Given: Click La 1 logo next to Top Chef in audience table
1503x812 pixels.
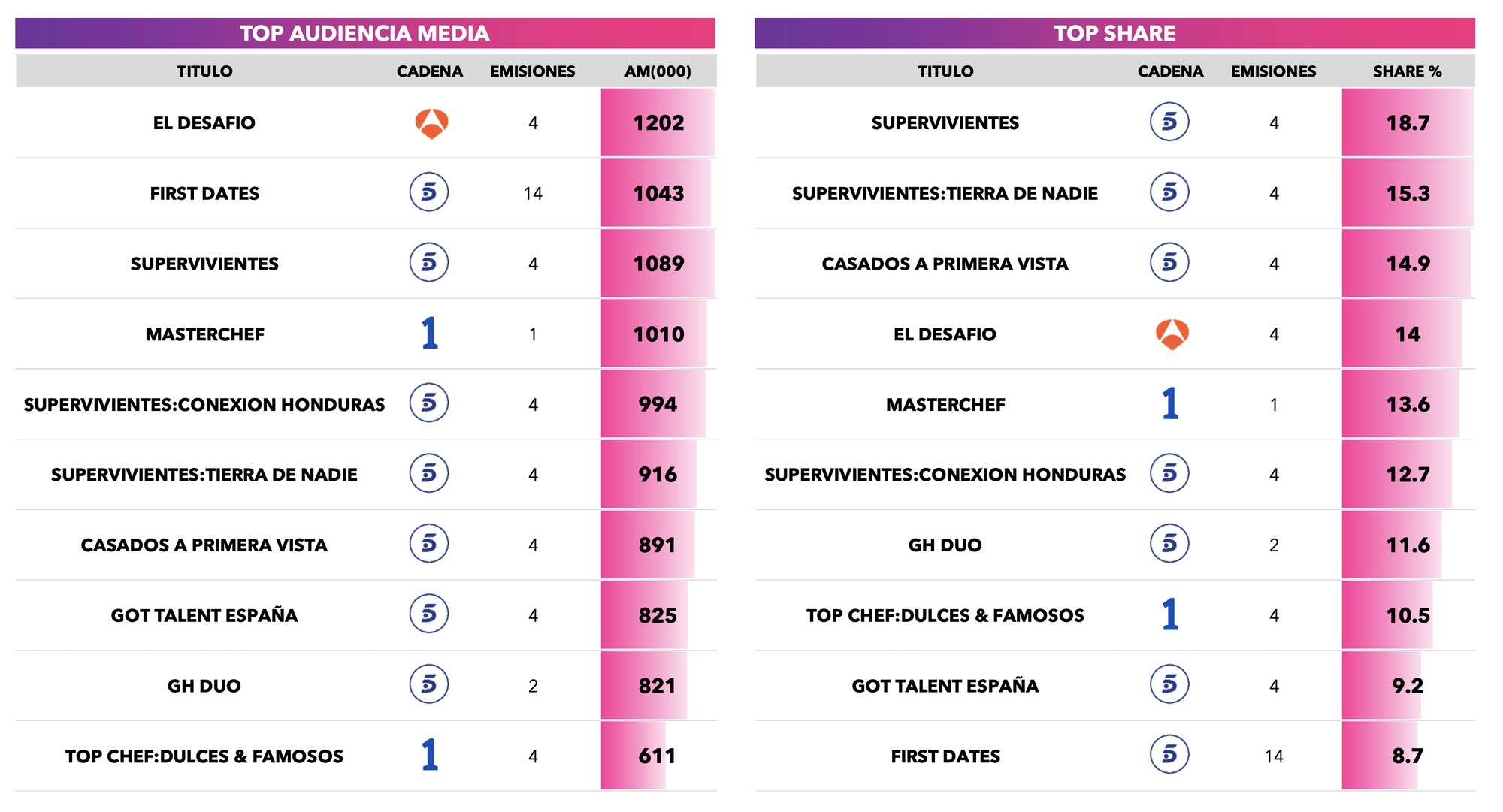Looking at the screenshot, I should (x=429, y=755).
